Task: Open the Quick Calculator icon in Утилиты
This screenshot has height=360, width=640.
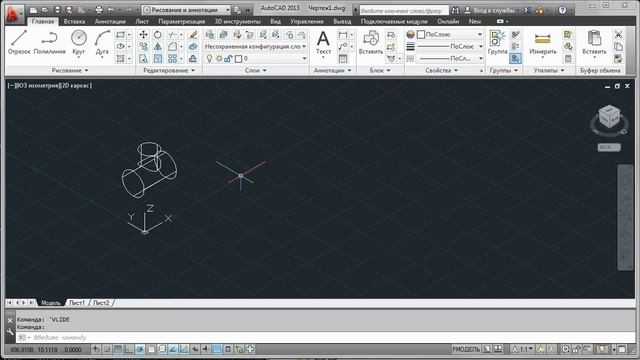Action: point(568,59)
